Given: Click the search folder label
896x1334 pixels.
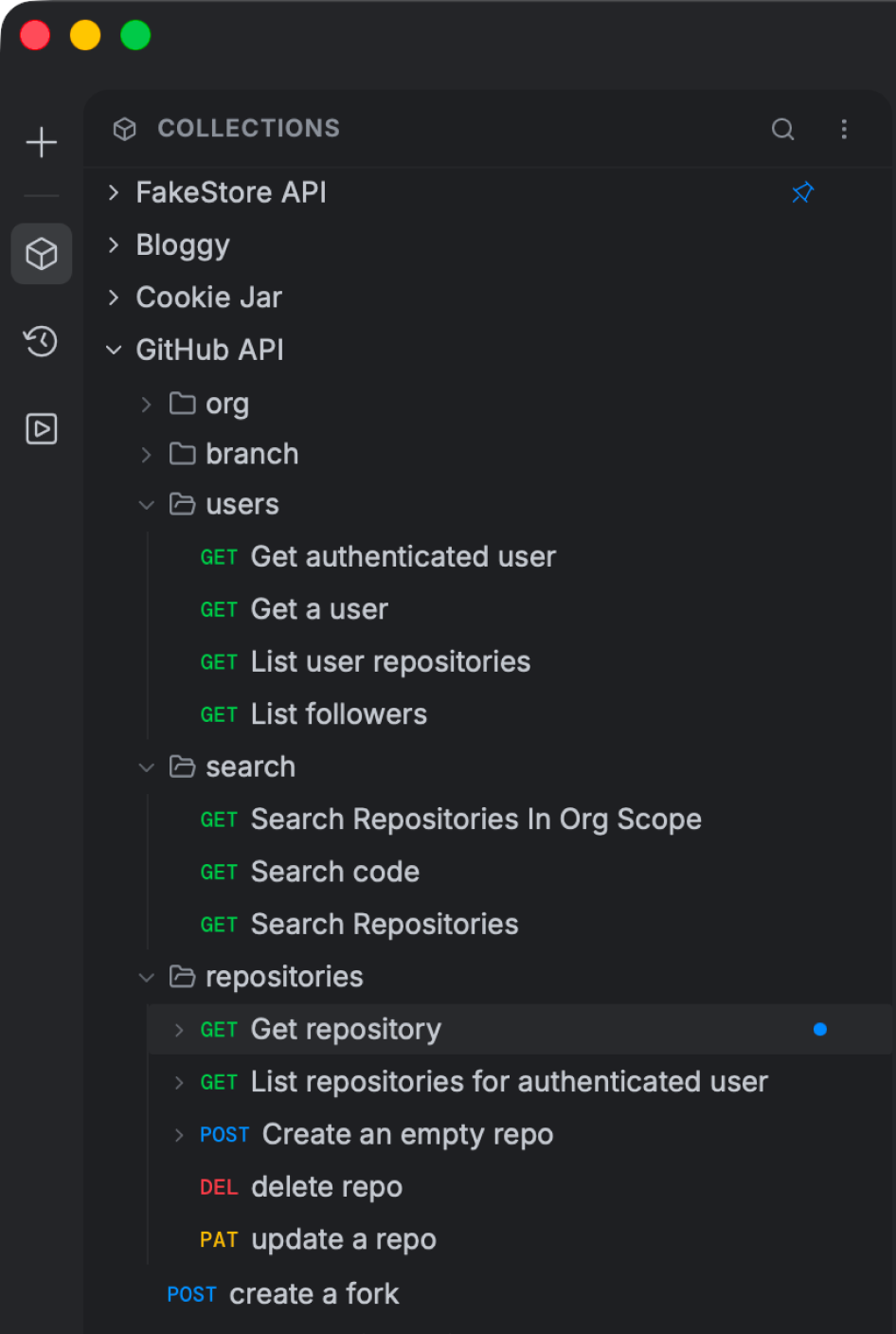Looking at the screenshot, I should point(251,766).
